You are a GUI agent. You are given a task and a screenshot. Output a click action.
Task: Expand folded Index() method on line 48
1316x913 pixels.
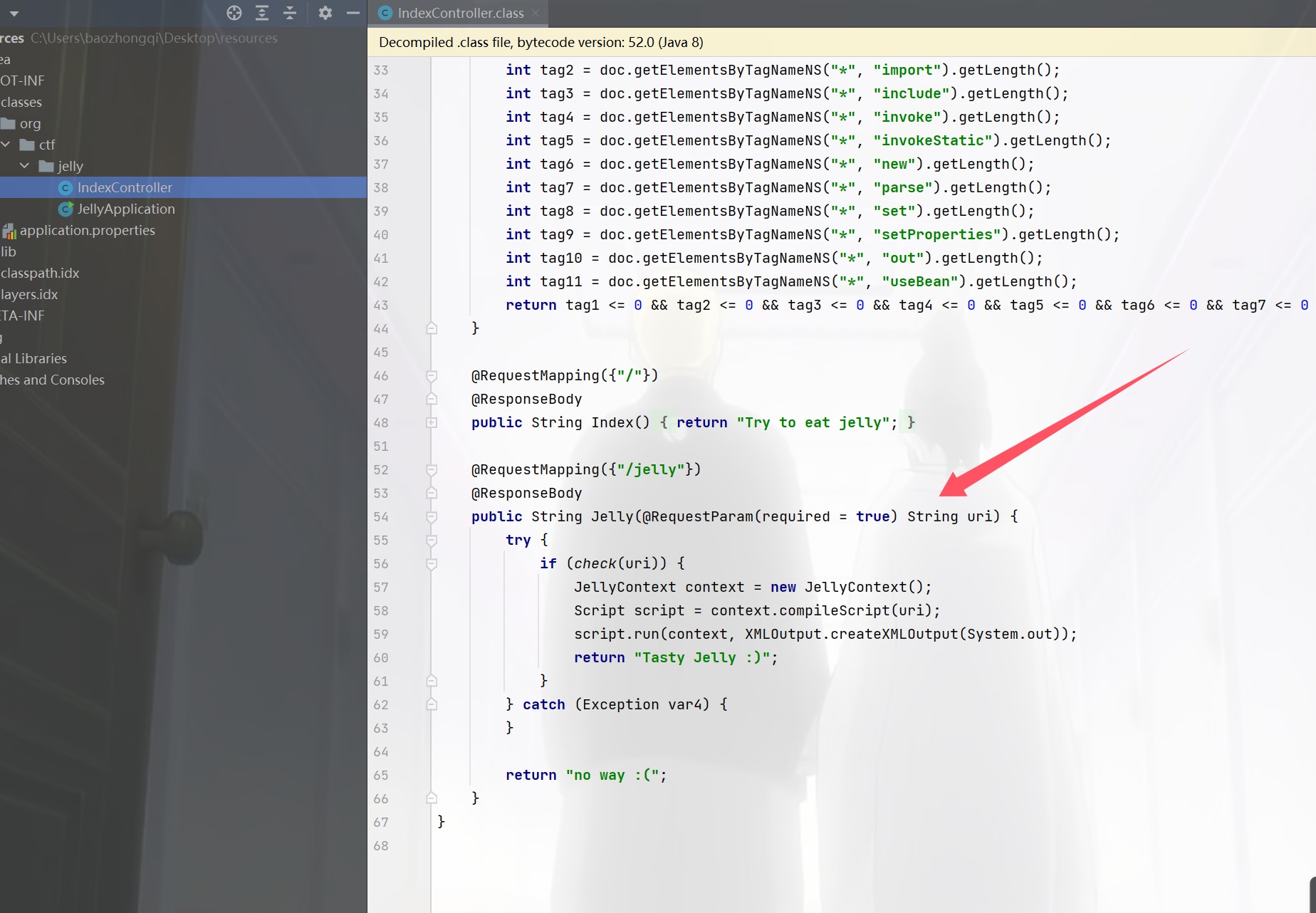tap(432, 422)
